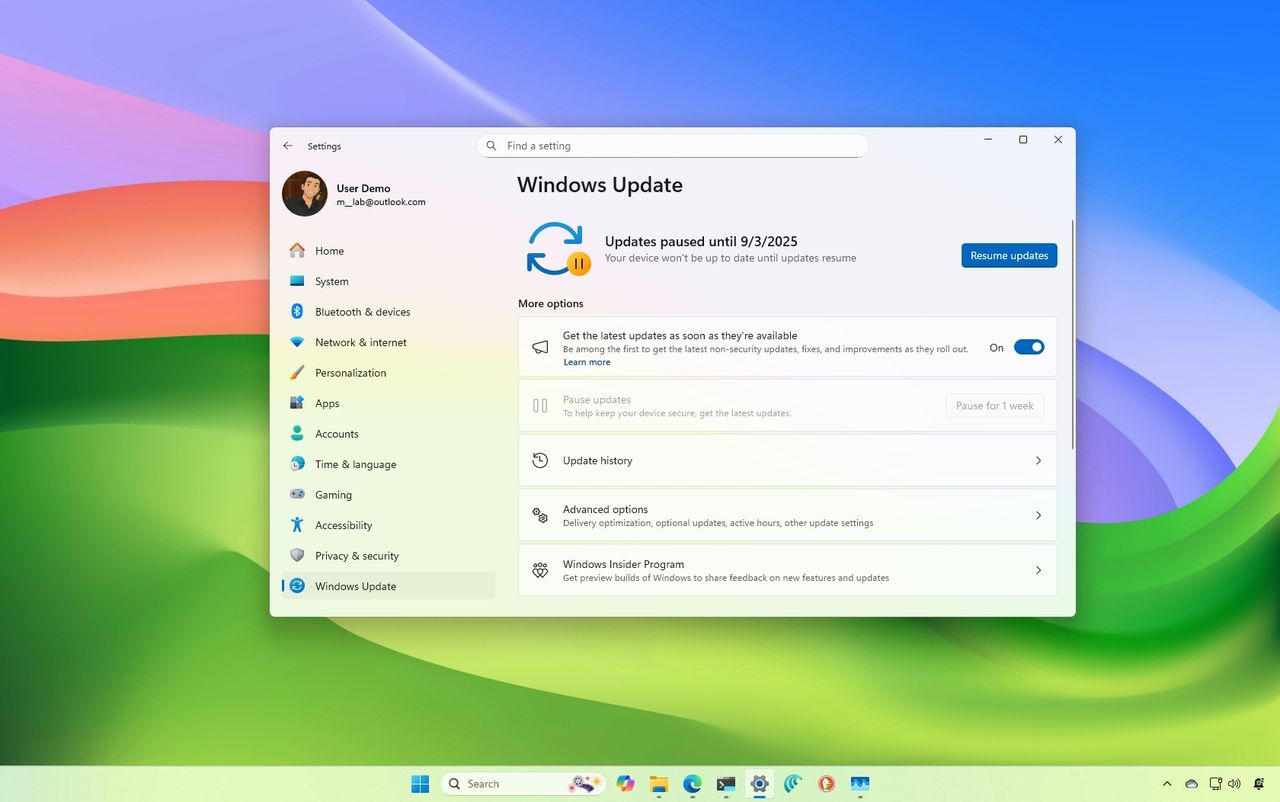The image size is (1280, 802).
Task: Open the Gaming settings section
Action: point(333,494)
